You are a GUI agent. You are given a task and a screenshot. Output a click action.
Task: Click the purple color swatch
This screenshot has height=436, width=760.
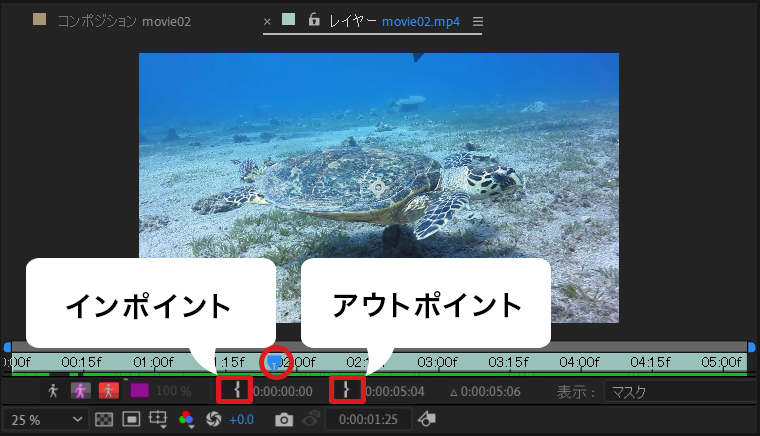point(139,391)
